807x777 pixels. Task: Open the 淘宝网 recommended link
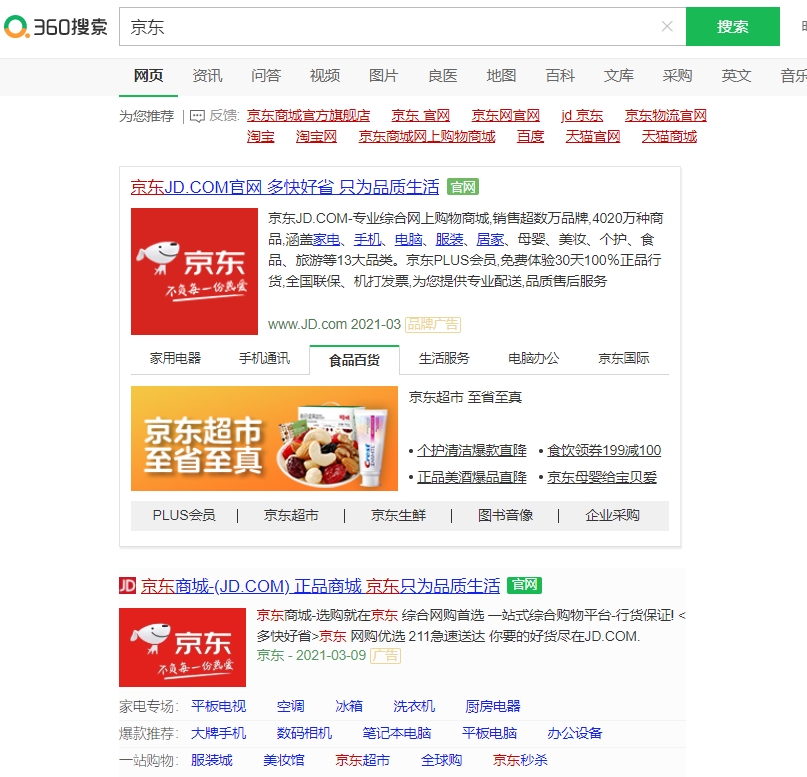pos(316,136)
